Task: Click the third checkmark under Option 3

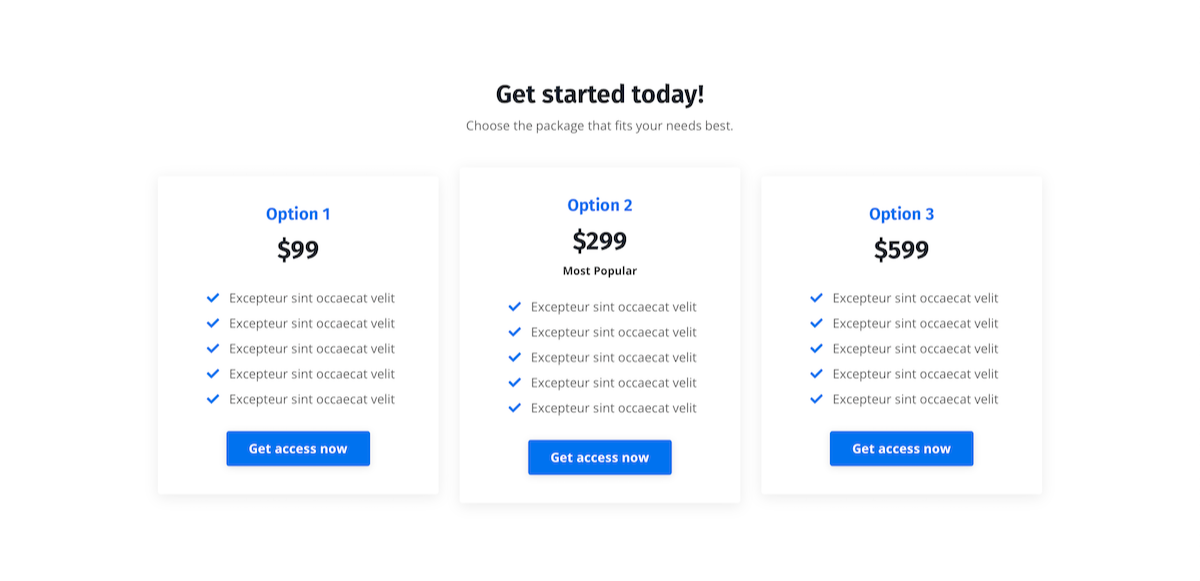Action: 817,348
